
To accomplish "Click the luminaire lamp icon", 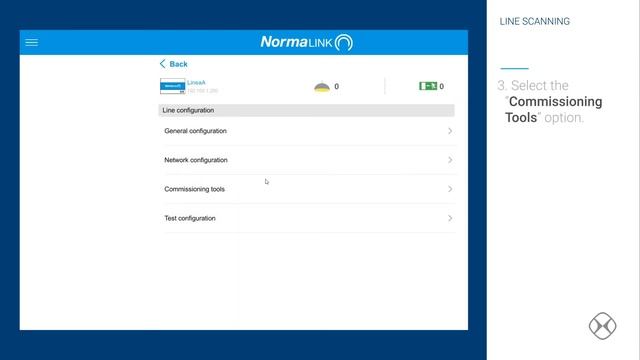I will (322, 87).
